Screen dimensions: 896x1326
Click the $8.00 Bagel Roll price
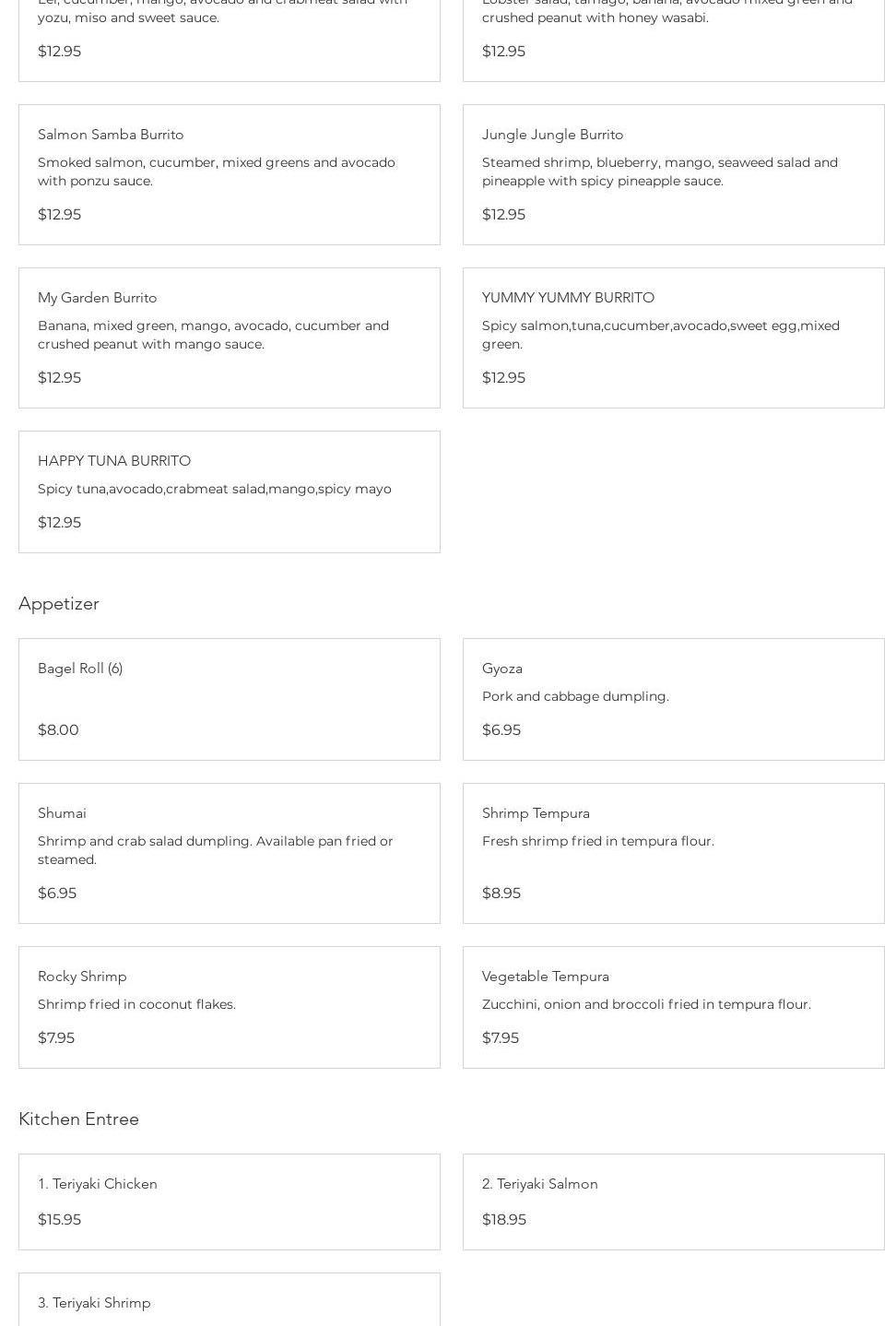coord(58,729)
